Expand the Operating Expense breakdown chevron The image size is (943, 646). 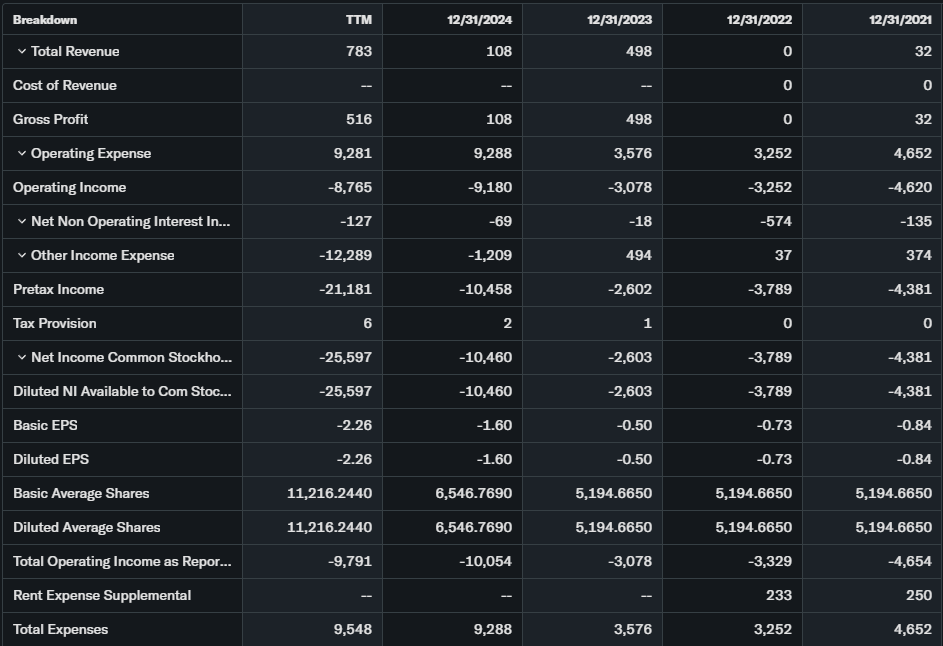[22, 154]
